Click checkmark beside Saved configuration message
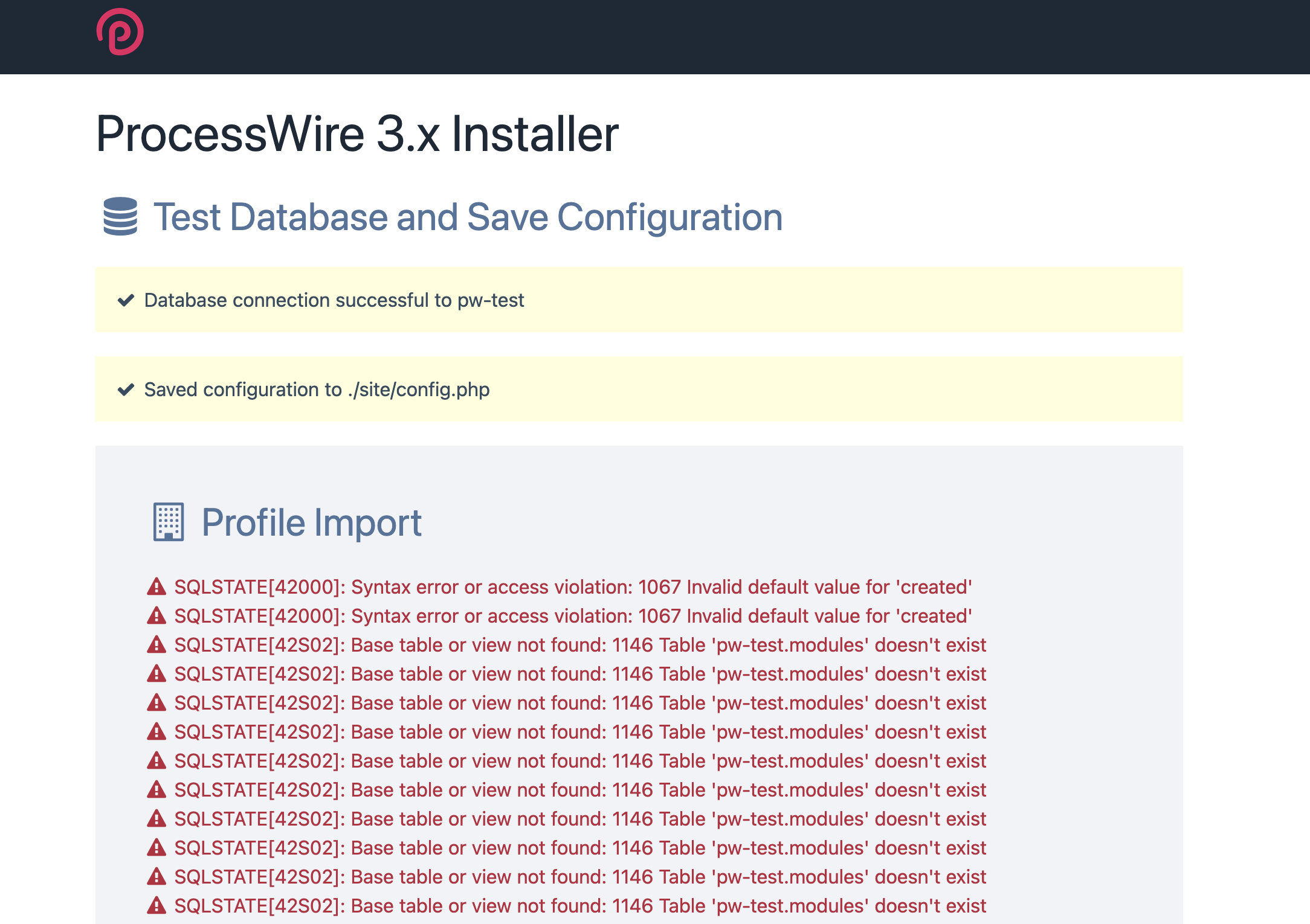 126,390
